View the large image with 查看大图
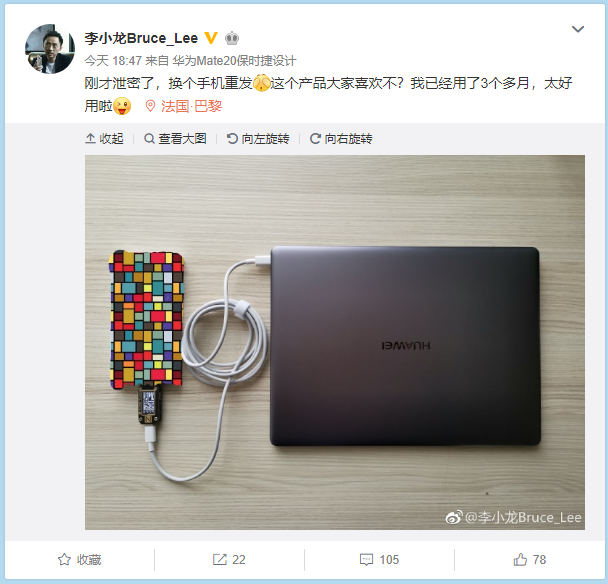The width and height of the screenshot is (608, 584). click(x=175, y=138)
